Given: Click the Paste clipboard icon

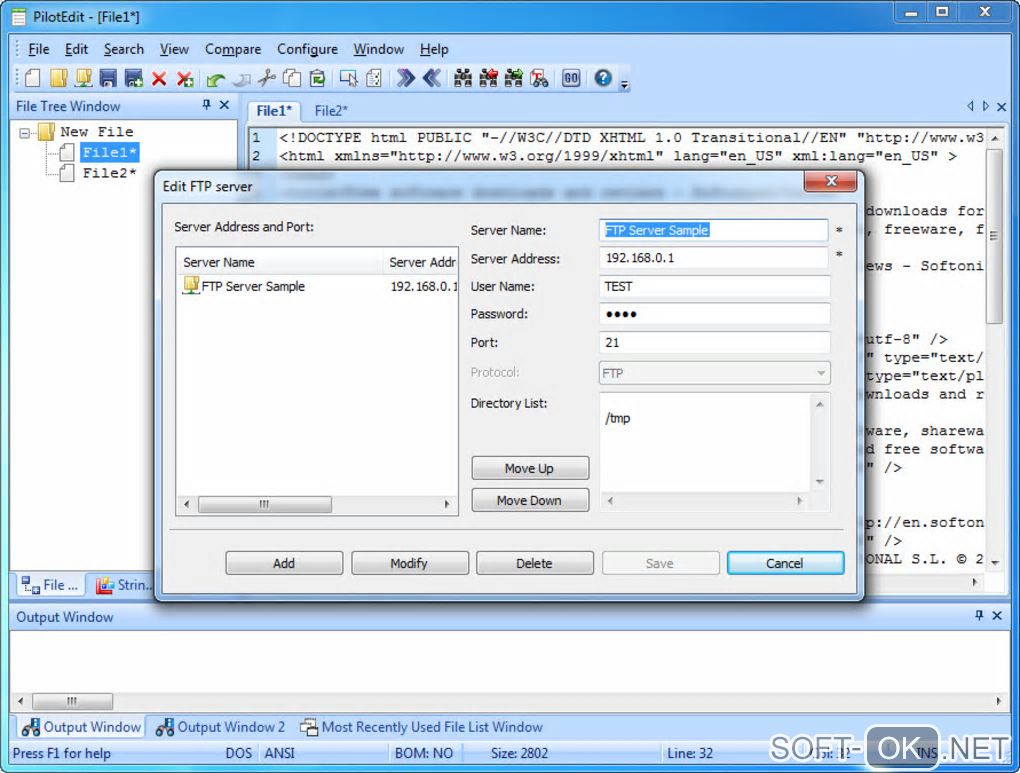Looking at the screenshot, I should 317,79.
